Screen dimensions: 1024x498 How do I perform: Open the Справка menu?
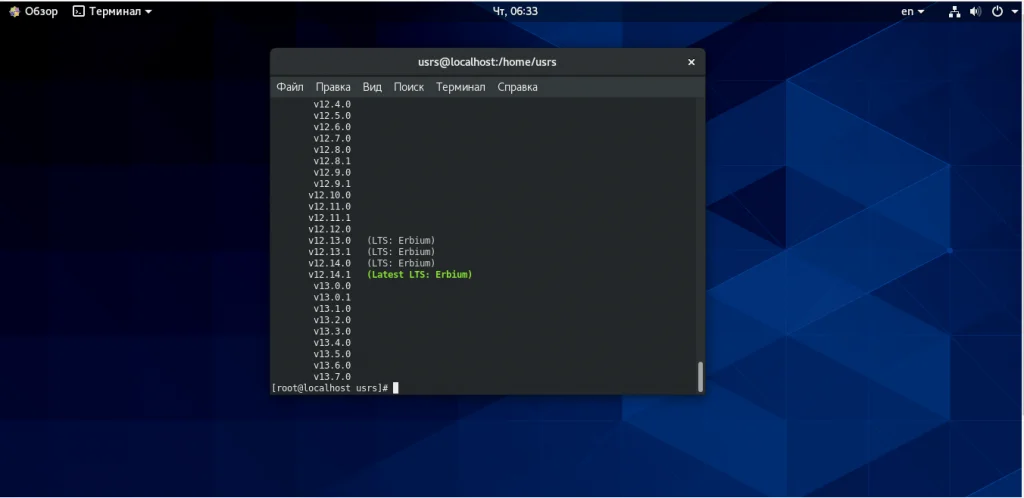(x=517, y=87)
